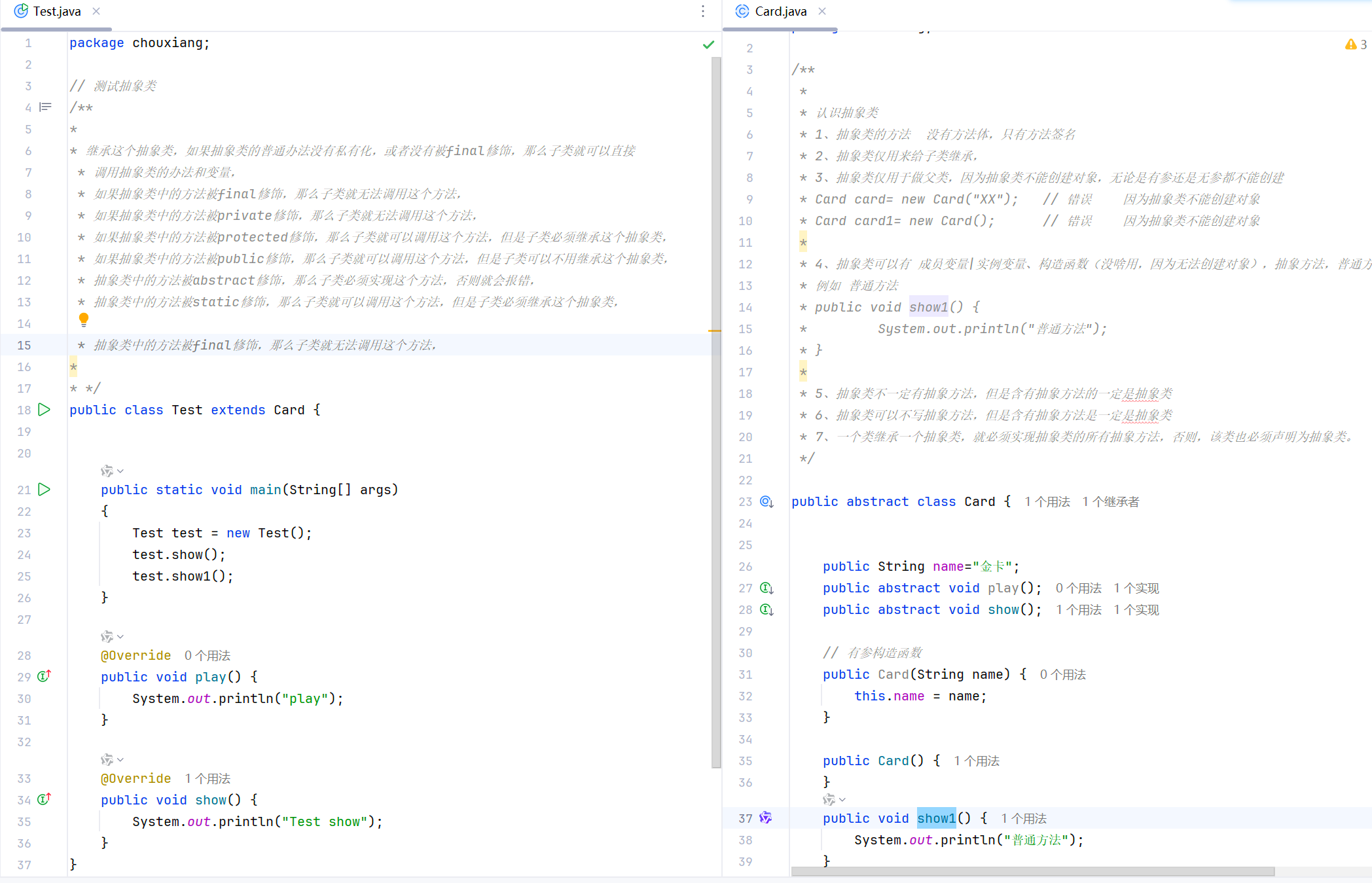This screenshot has height=883, width=1372.
Task: Click AI assistant icon above show1 in Card.java
Action: click(829, 799)
